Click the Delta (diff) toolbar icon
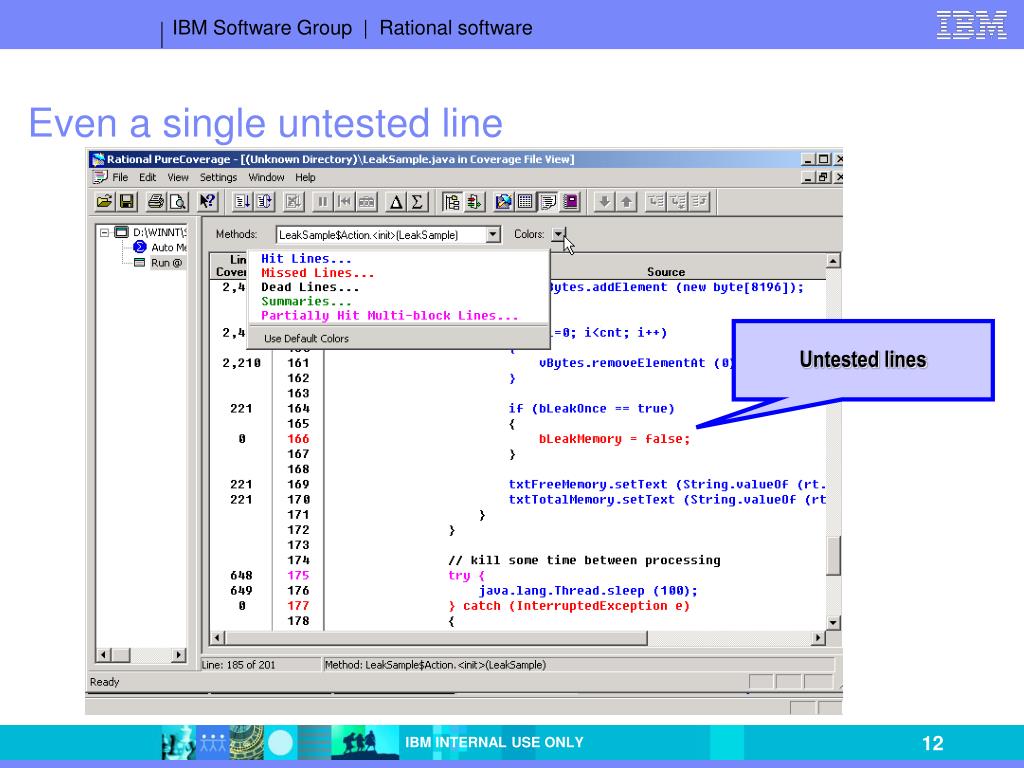Screen dimensions: 1024x768 pyautogui.click(x=396, y=202)
